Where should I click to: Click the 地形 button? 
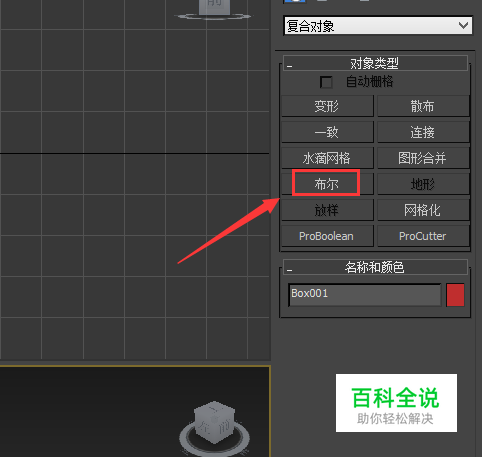coord(423,184)
